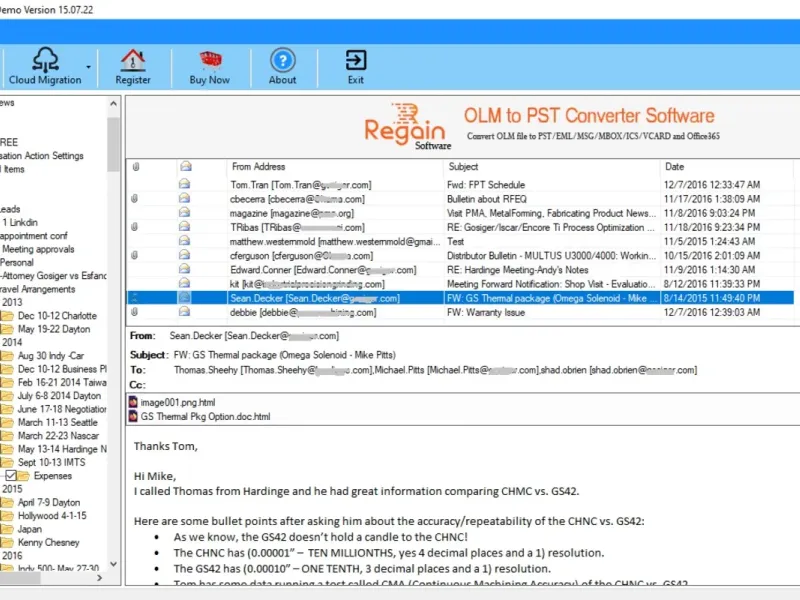
Task: Click the folder tree vertical scrollbar thumb
Action: tap(113, 144)
